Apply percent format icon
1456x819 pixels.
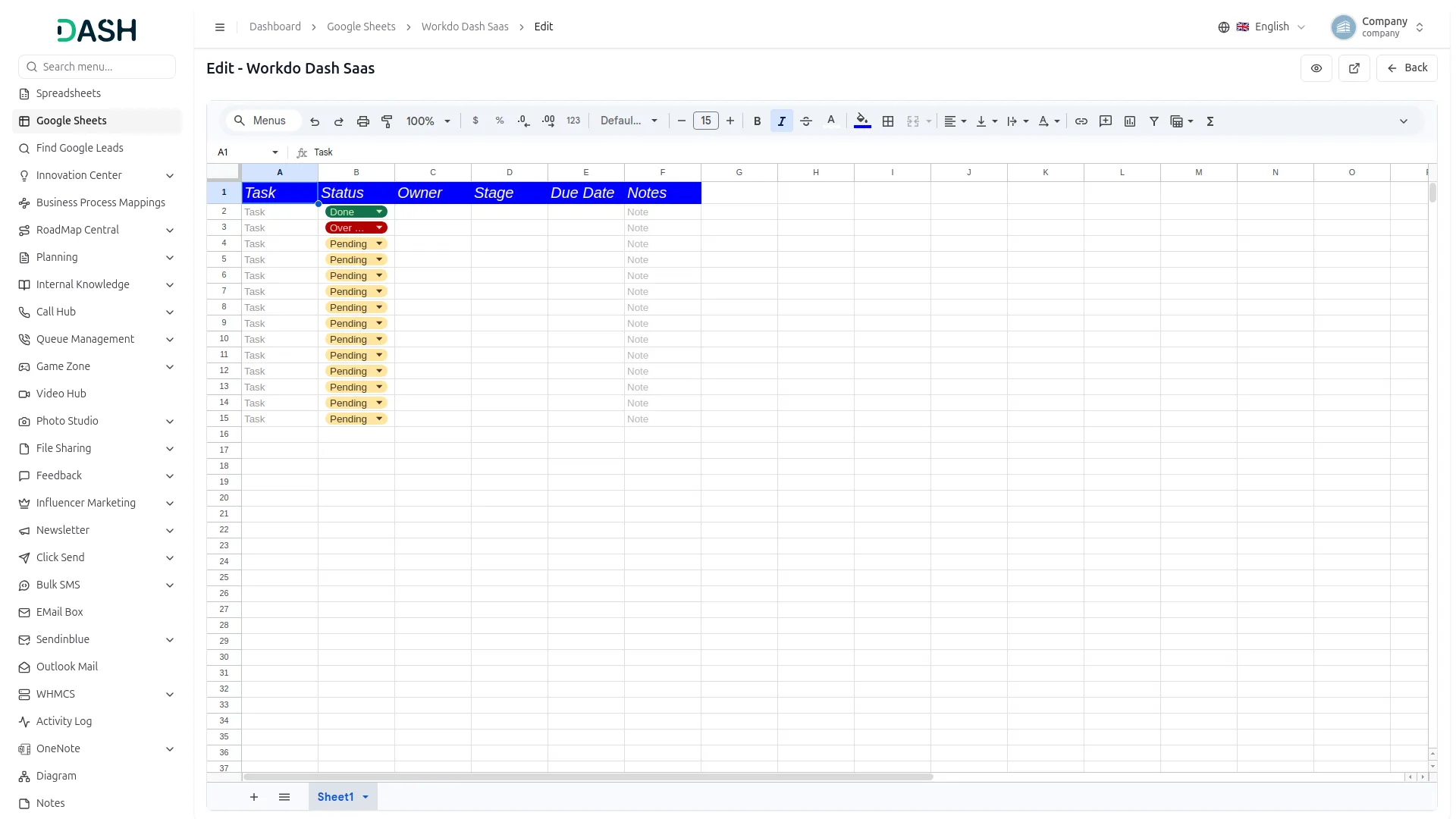pyautogui.click(x=500, y=121)
